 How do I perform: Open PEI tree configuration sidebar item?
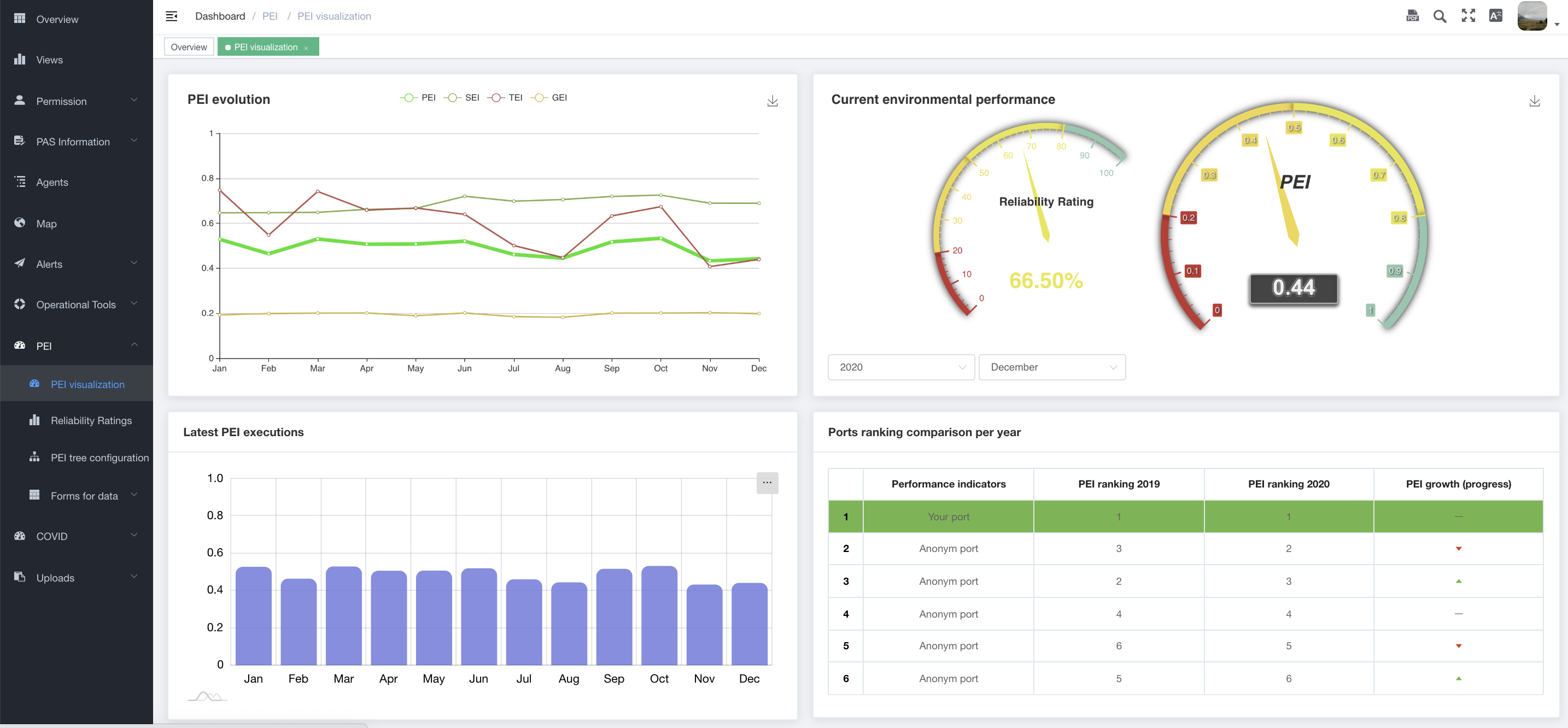coord(76,458)
